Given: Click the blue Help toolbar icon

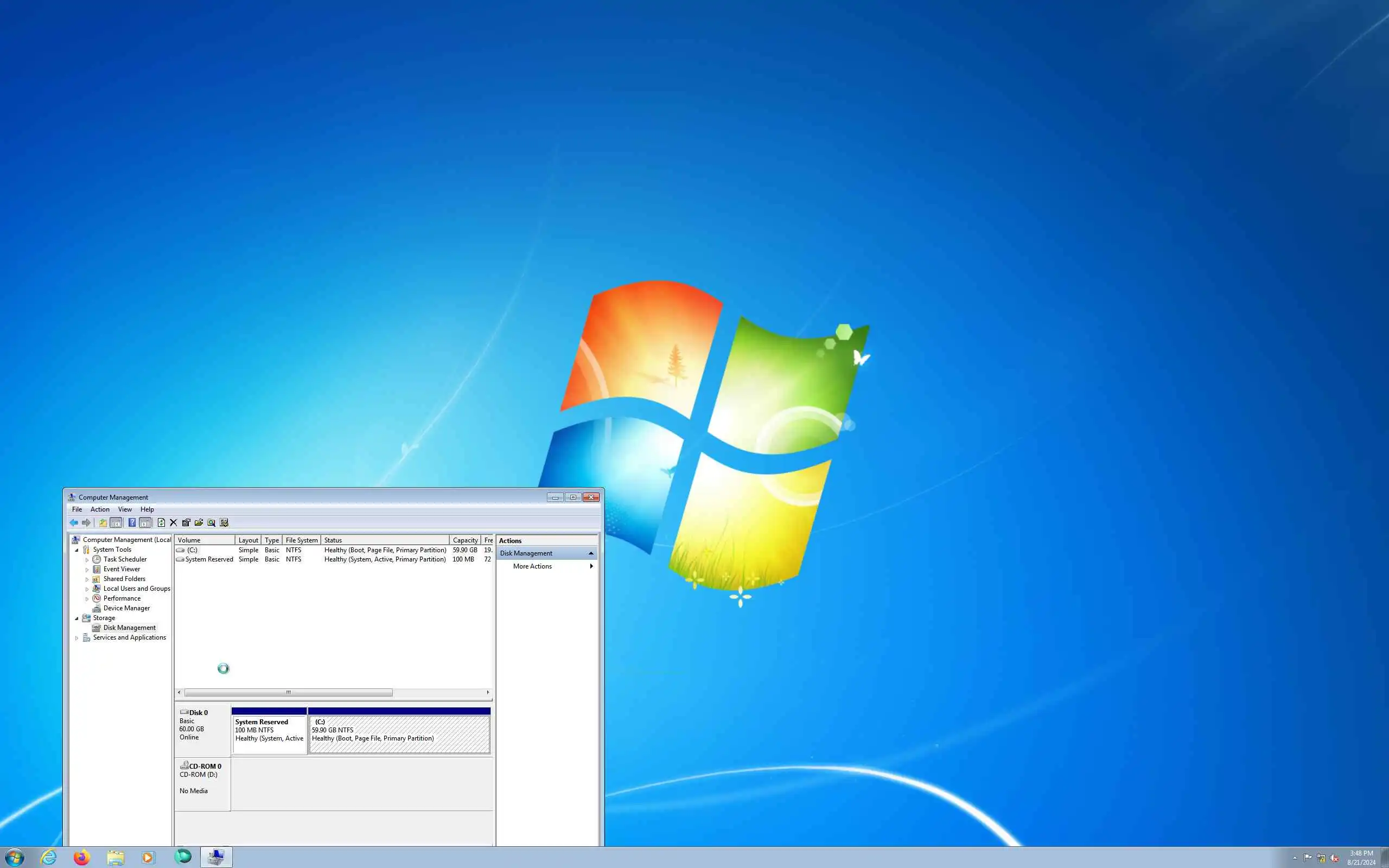Looking at the screenshot, I should coord(132,522).
